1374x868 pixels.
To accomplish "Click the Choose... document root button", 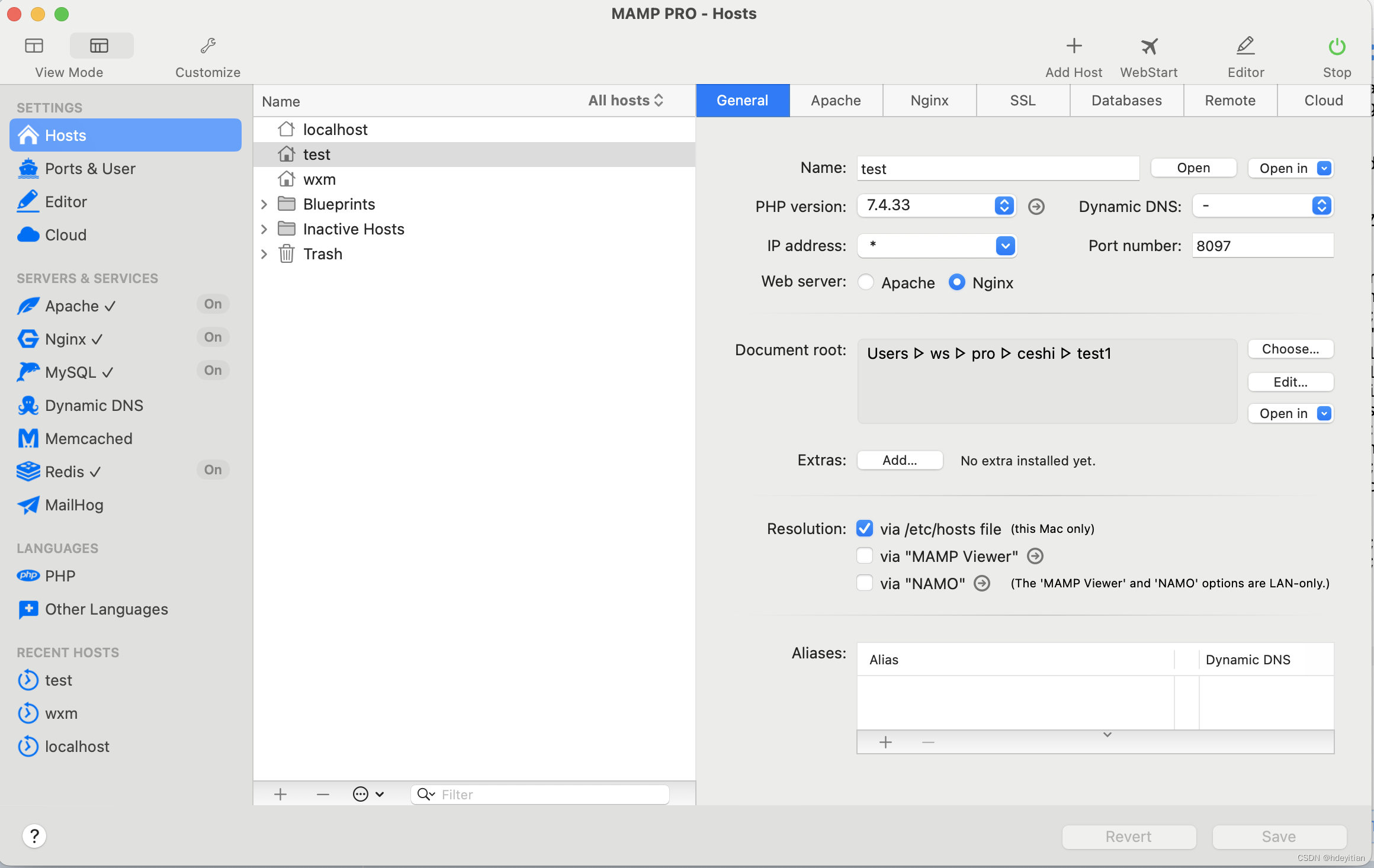I will pos(1290,349).
